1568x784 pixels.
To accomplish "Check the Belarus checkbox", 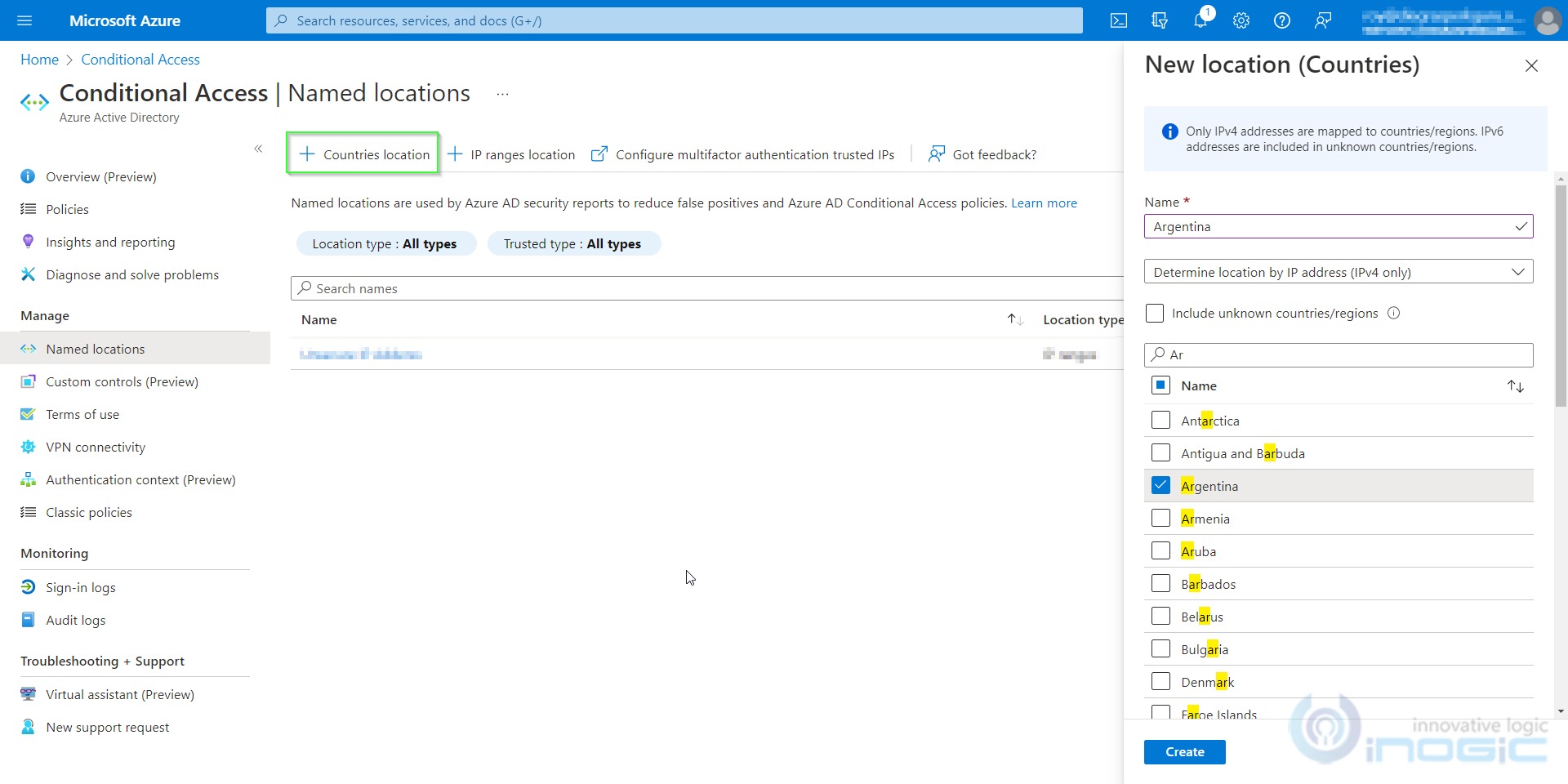I will point(1160,616).
